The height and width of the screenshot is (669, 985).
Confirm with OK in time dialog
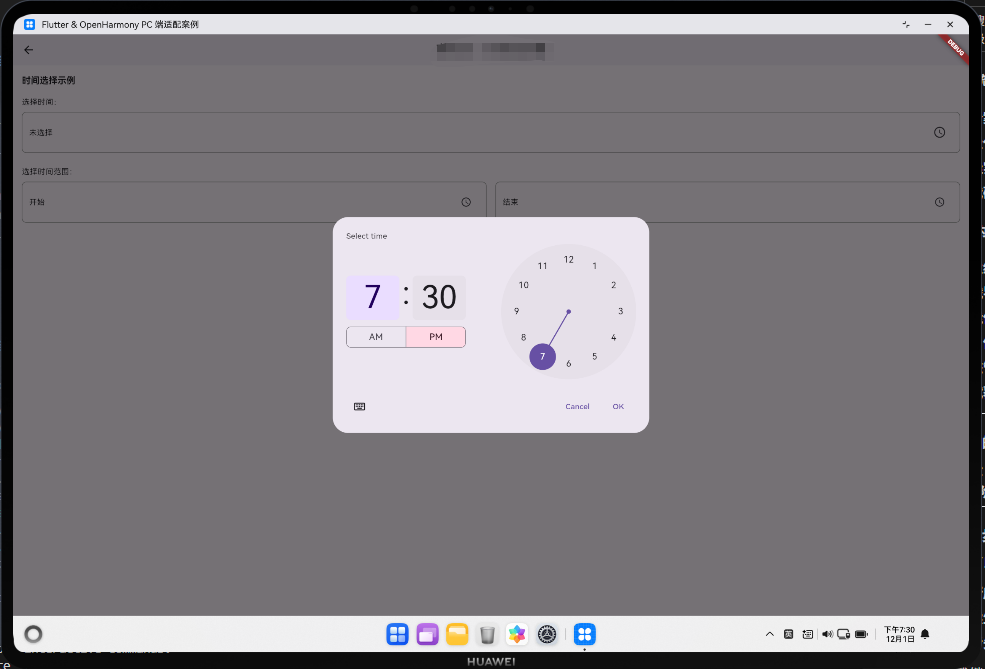pos(618,406)
